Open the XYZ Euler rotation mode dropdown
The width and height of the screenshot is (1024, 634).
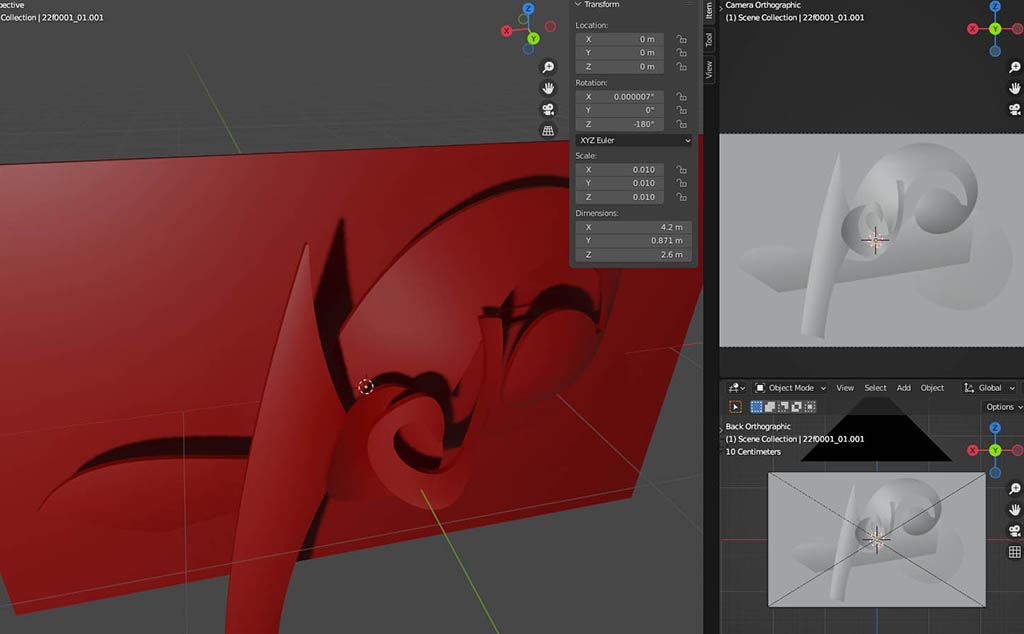634,141
